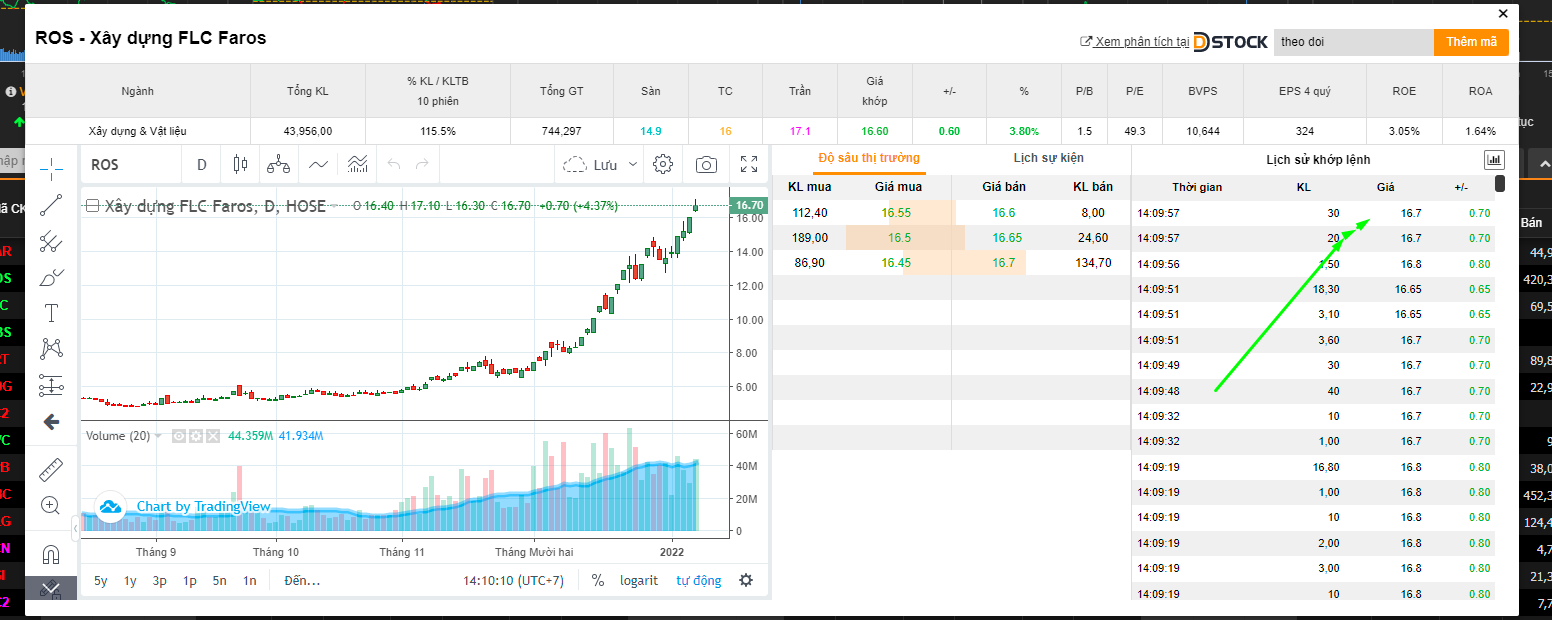Activate the zoom in tool
1552x620 pixels.
click(51, 505)
